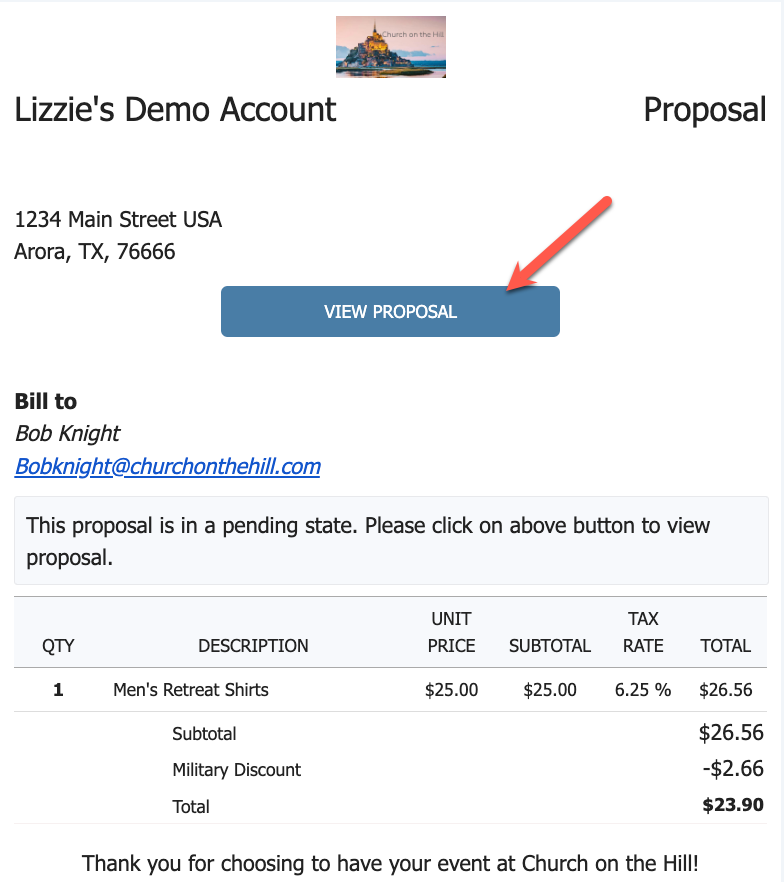
Task: Click the VIEW PROPOSAL button
Action: click(390, 312)
